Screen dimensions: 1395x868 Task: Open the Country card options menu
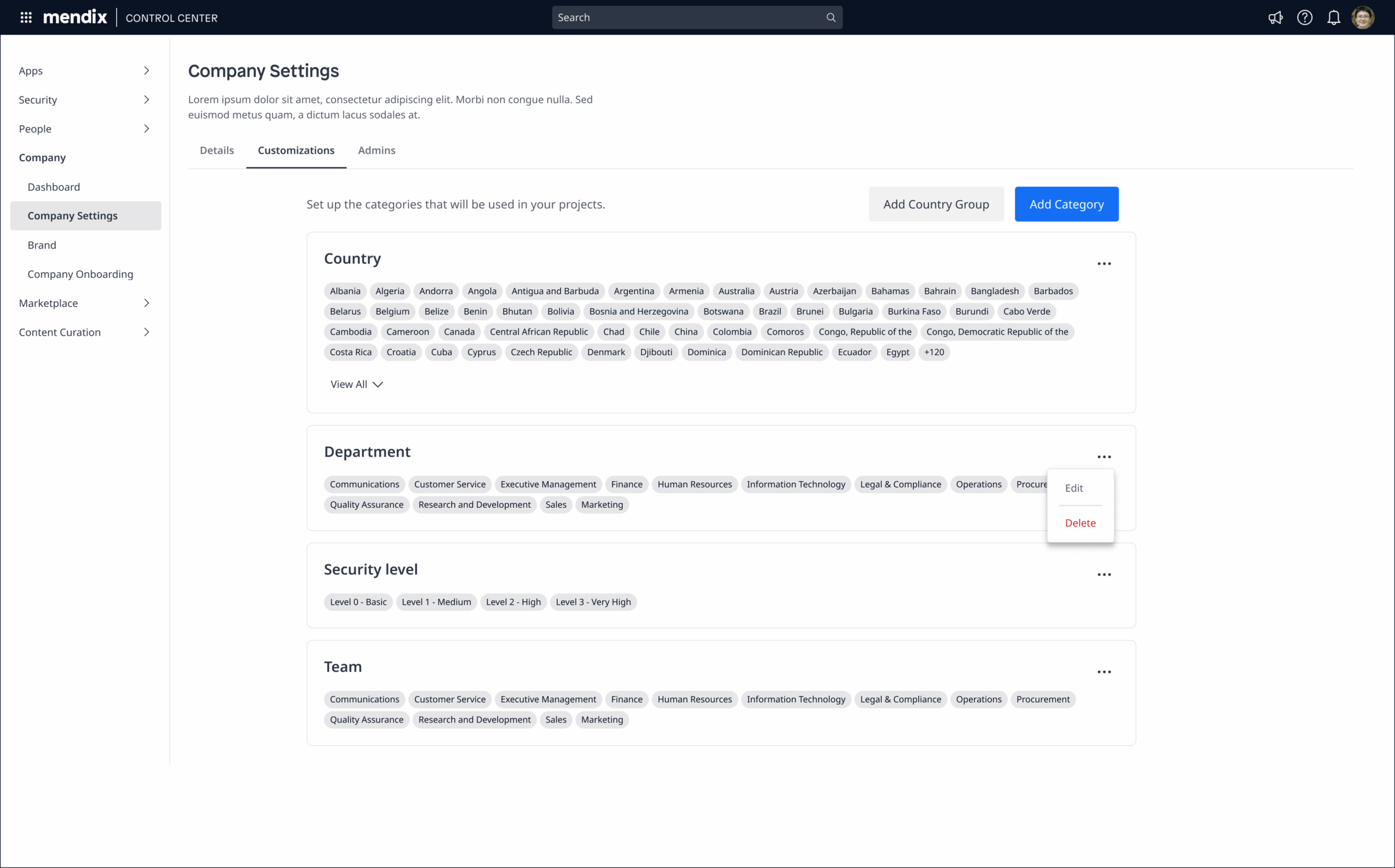pos(1105,264)
